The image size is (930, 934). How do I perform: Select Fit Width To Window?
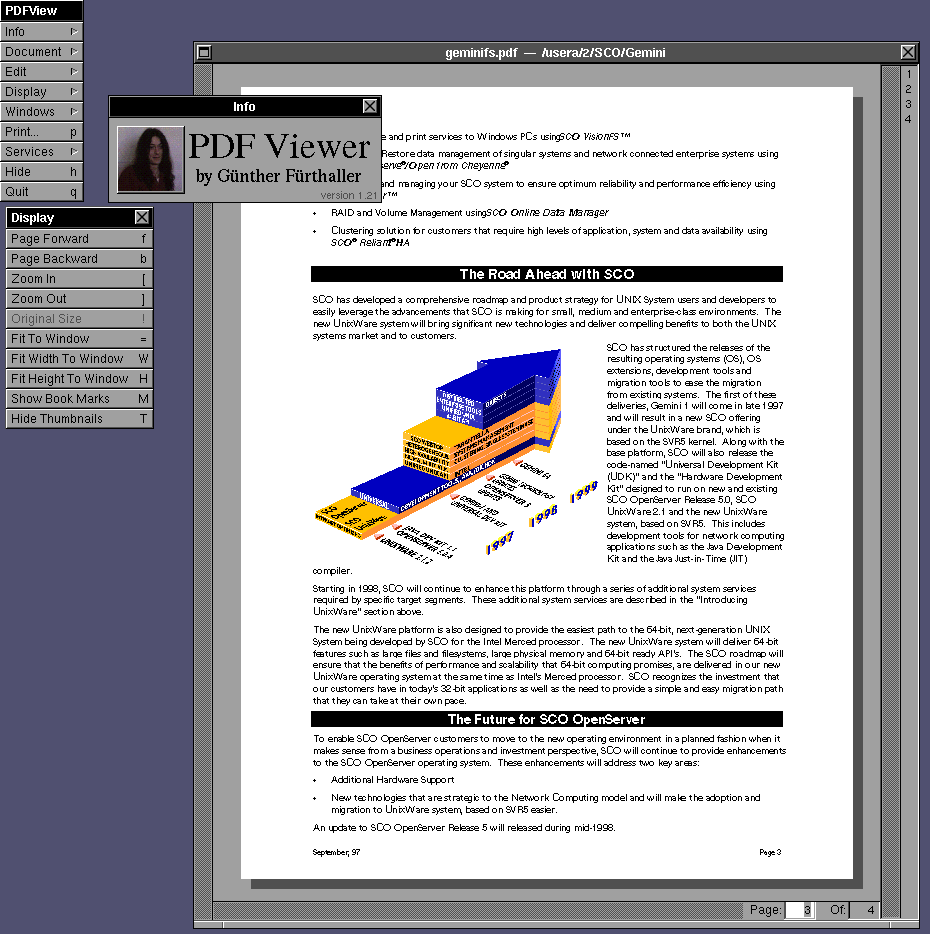pyautogui.click(x=79, y=359)
